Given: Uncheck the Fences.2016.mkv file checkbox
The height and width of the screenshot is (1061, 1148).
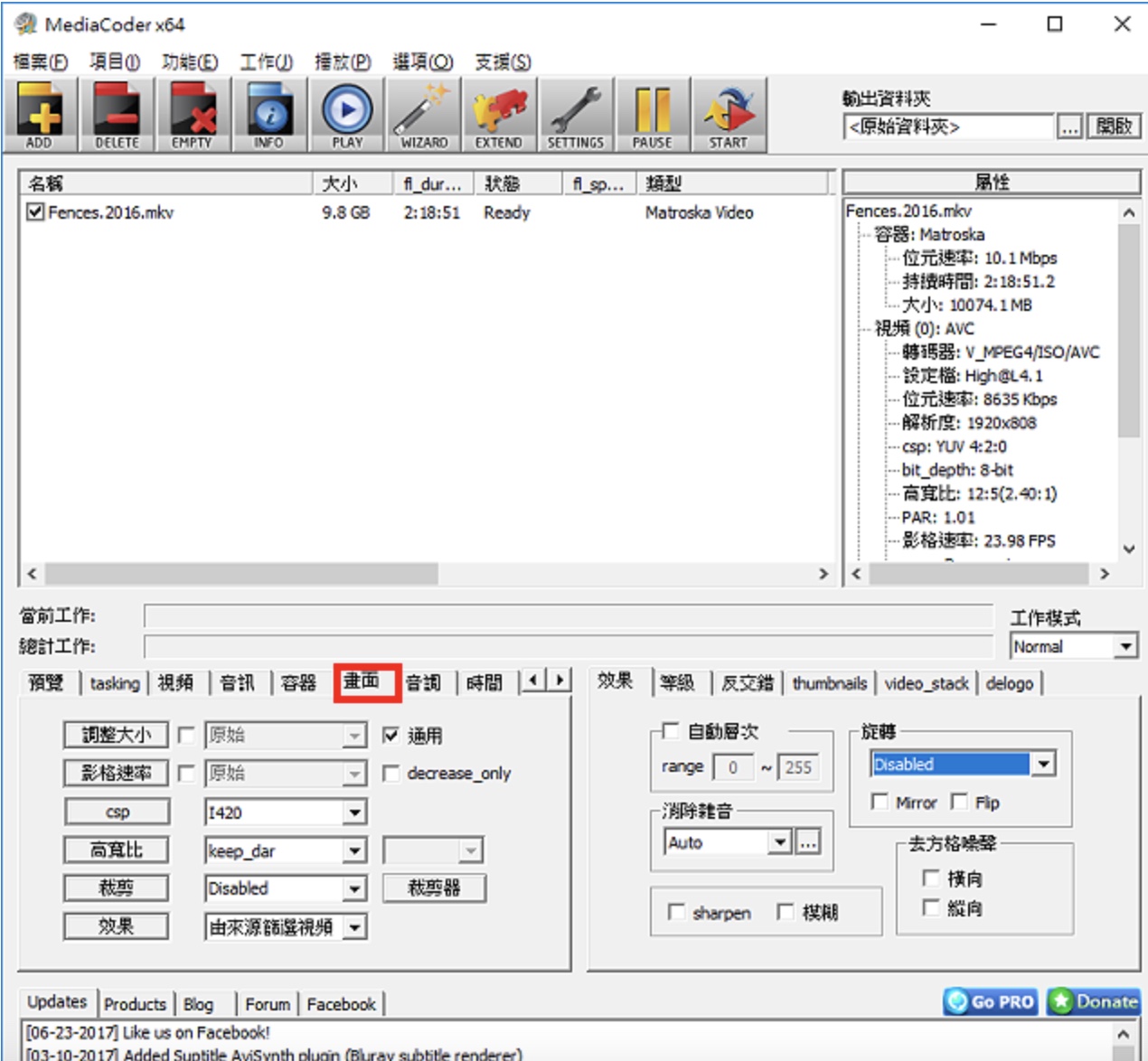Looking at the screenshot, I should pos(35,212).
